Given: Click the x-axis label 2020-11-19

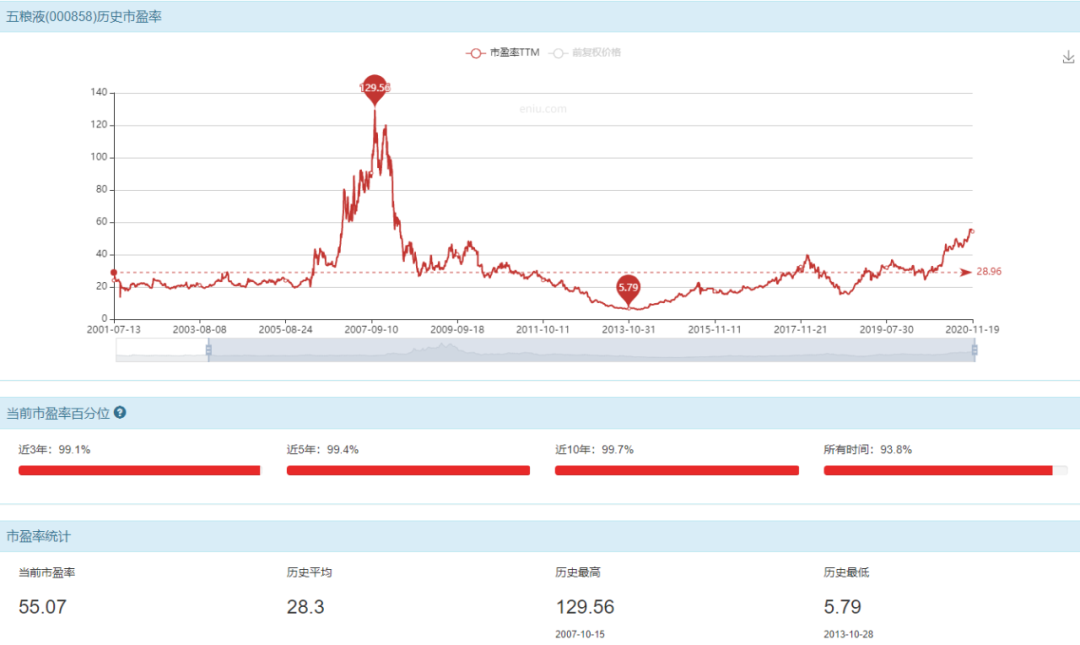Looking at the screenshot, I should coord(972,329).
